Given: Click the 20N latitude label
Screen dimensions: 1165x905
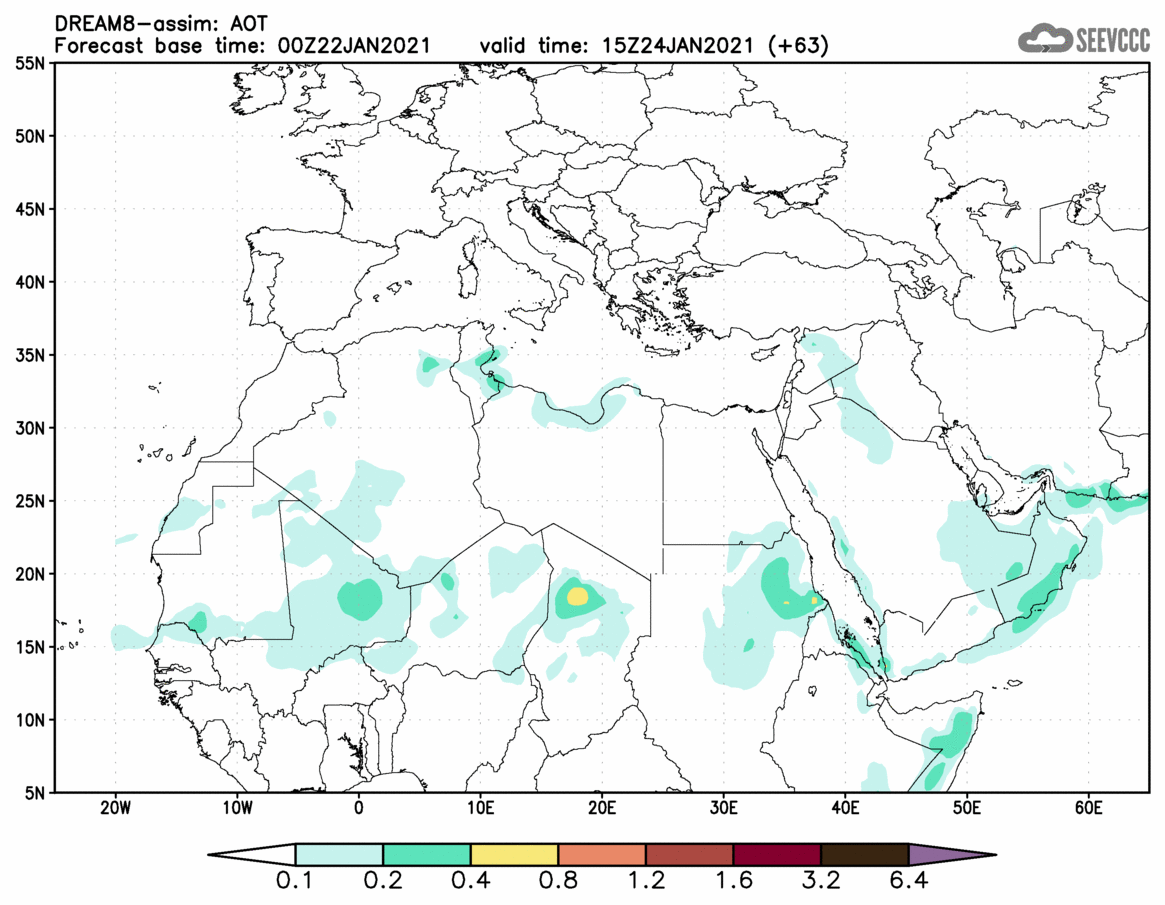Looking at the screenshot, I should point(30,574).
